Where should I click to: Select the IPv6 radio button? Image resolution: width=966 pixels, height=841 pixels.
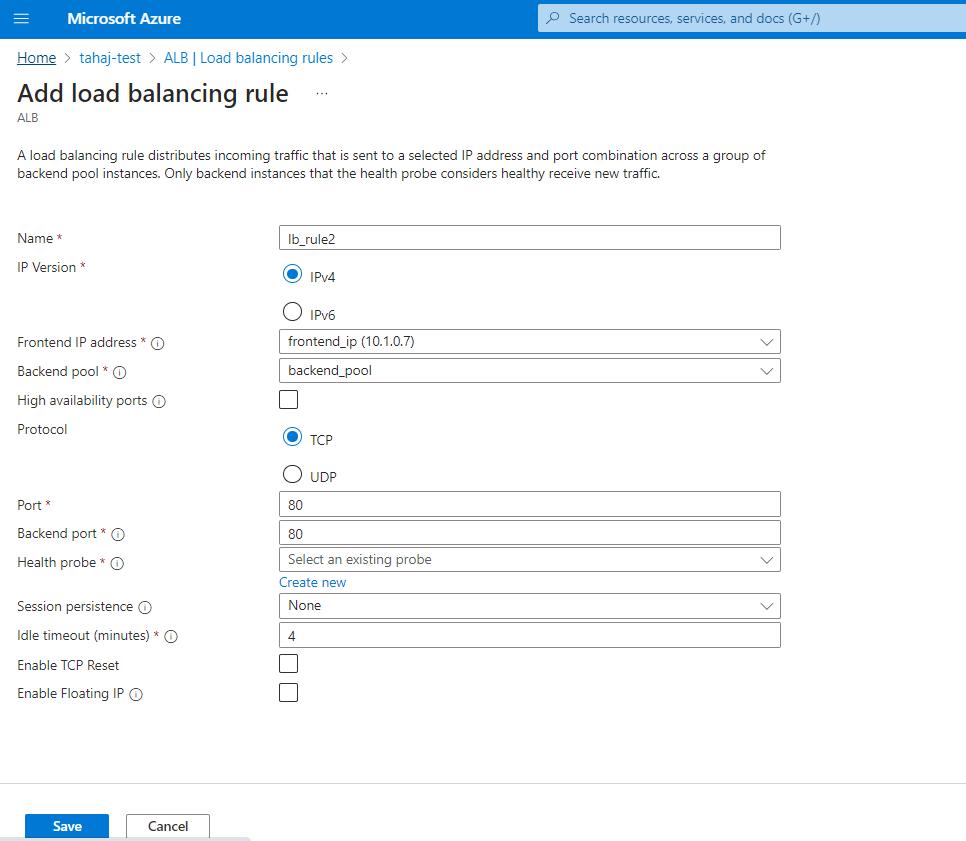(292, 312)
